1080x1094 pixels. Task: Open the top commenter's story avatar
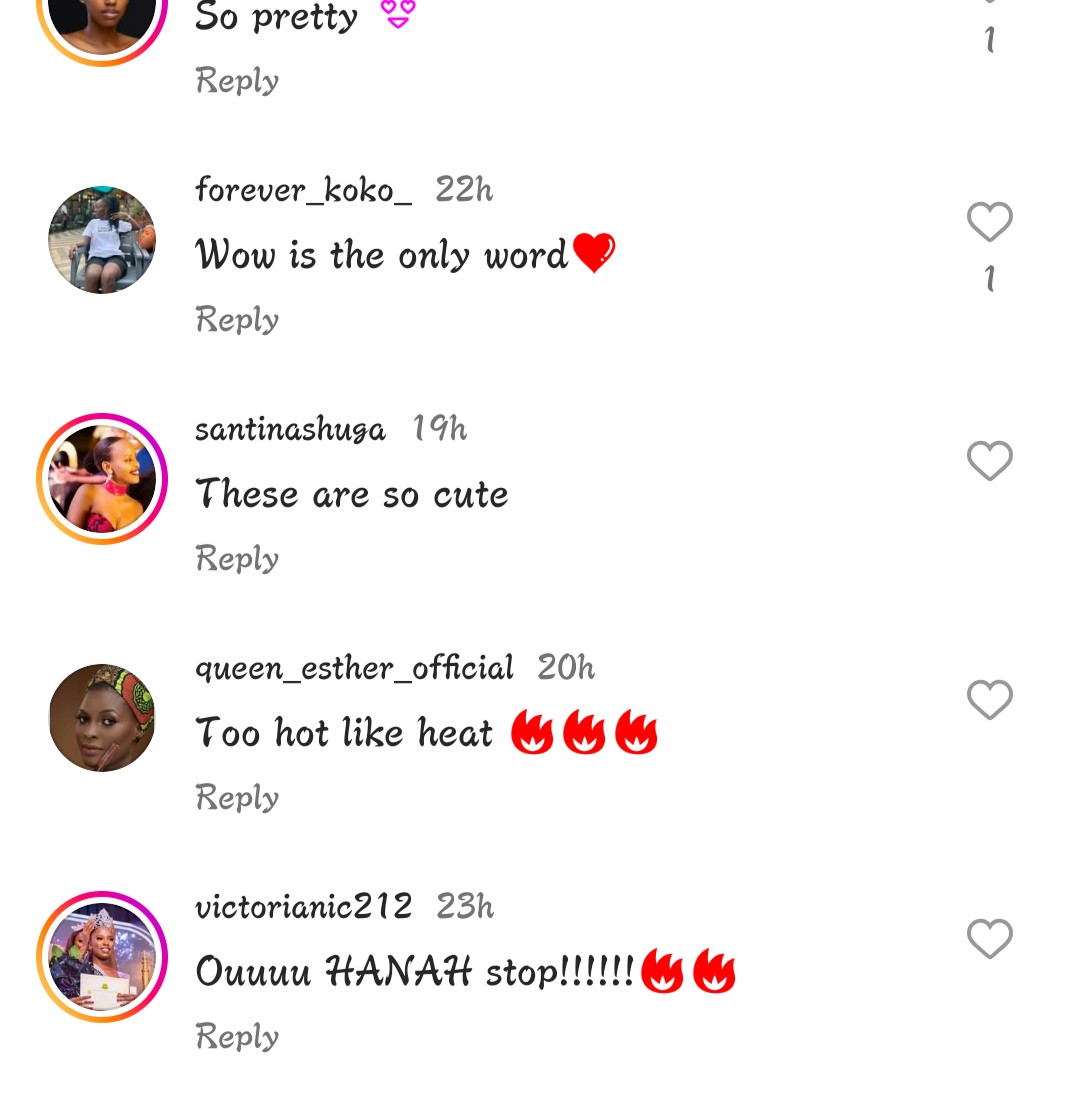coord(102,22)
